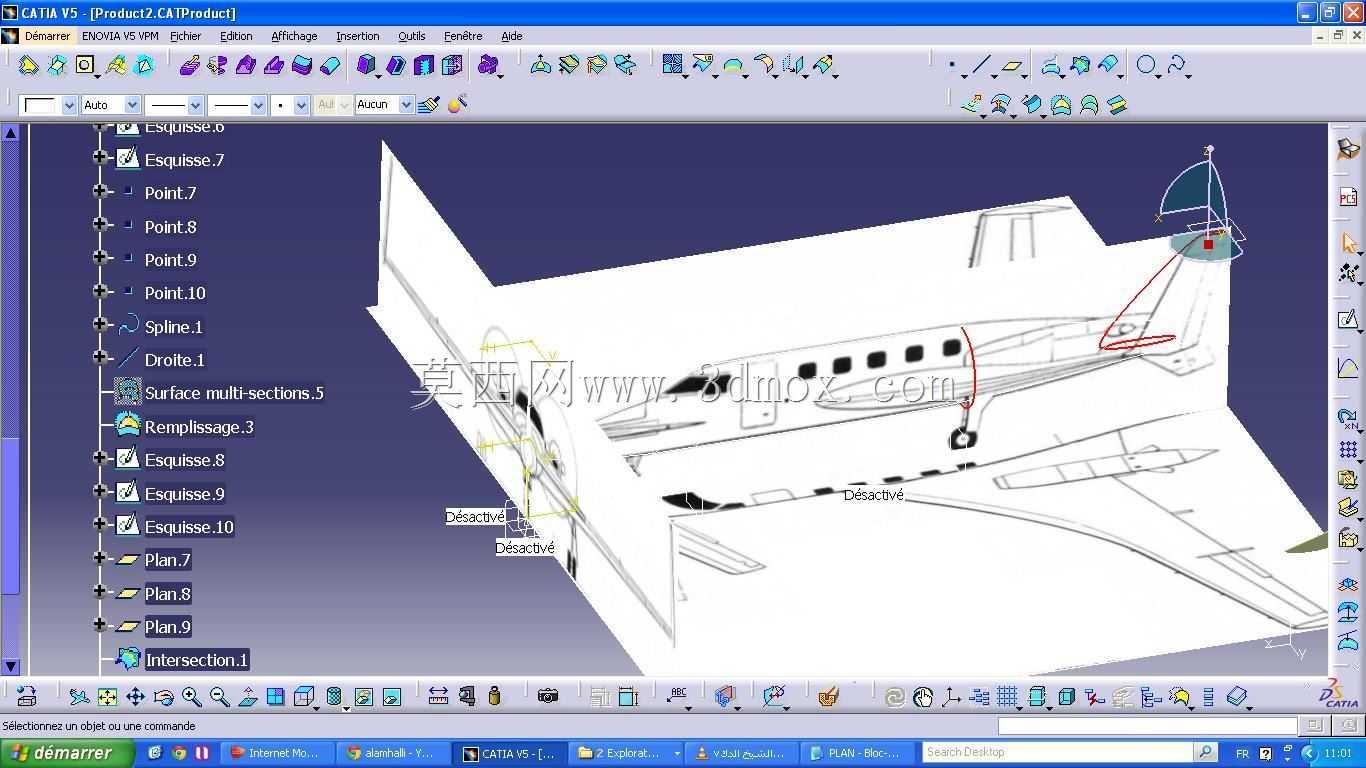Click the selection arrow tool on right toolbar
Image resolution: width=1366 pixels, height=768 pixels.
coord(1348,243)
